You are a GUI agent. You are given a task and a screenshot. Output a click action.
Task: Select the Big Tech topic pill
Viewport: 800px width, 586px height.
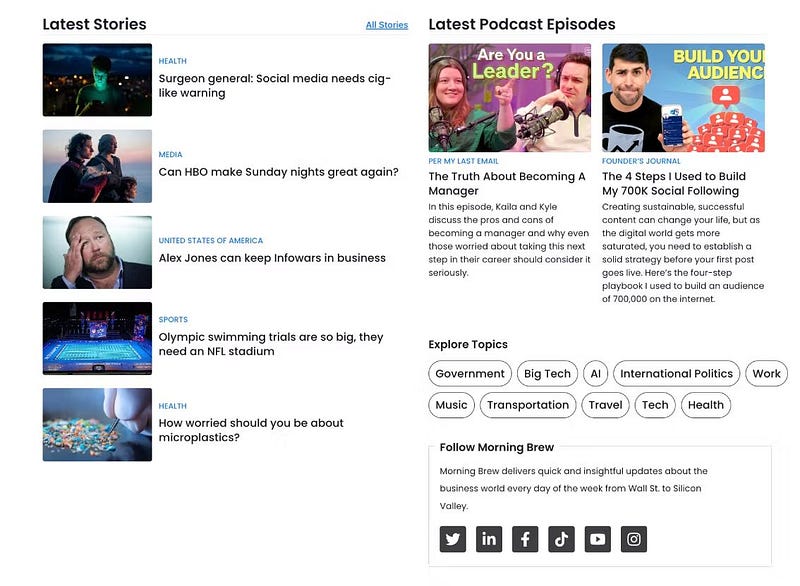[547, 373]
